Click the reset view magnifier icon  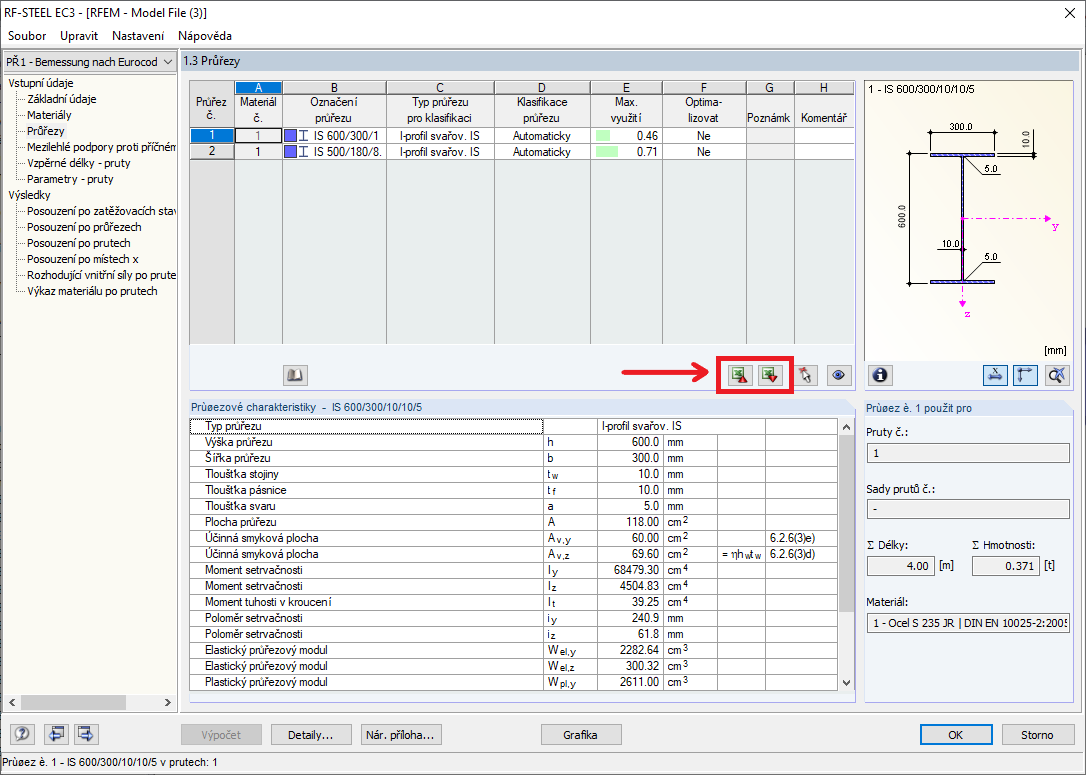tap(1056, 375)
